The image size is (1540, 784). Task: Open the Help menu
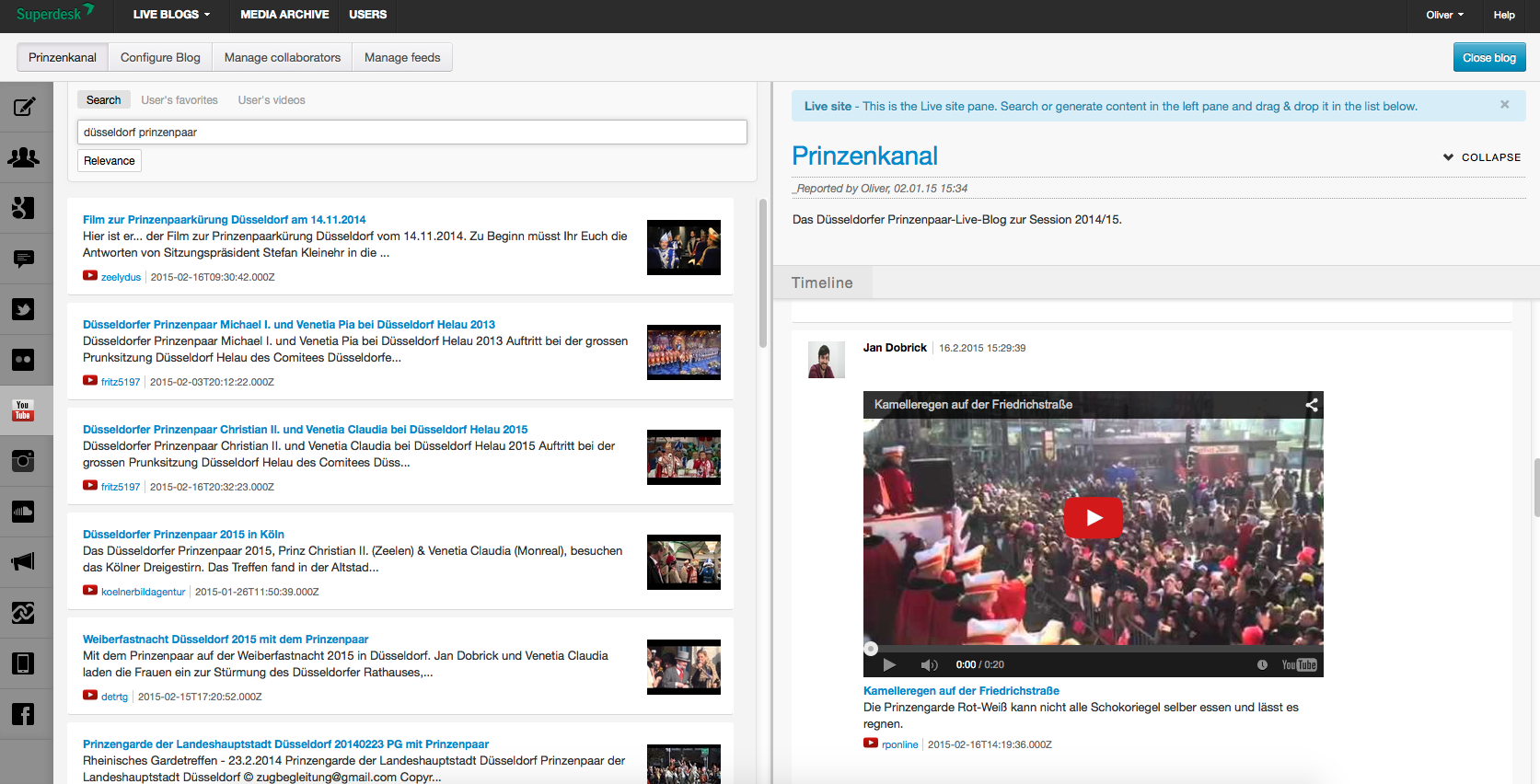click(1504, 15)
